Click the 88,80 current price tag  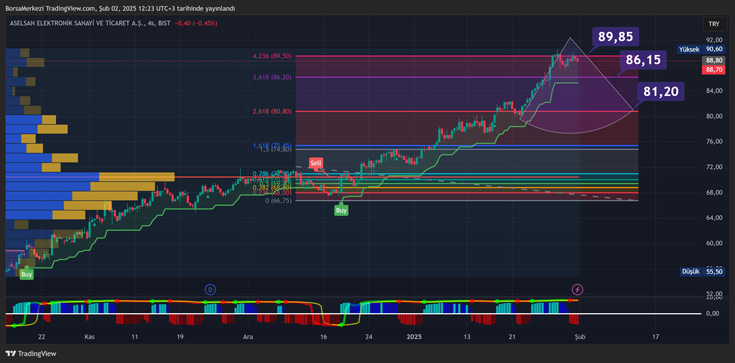pos(714,60)
